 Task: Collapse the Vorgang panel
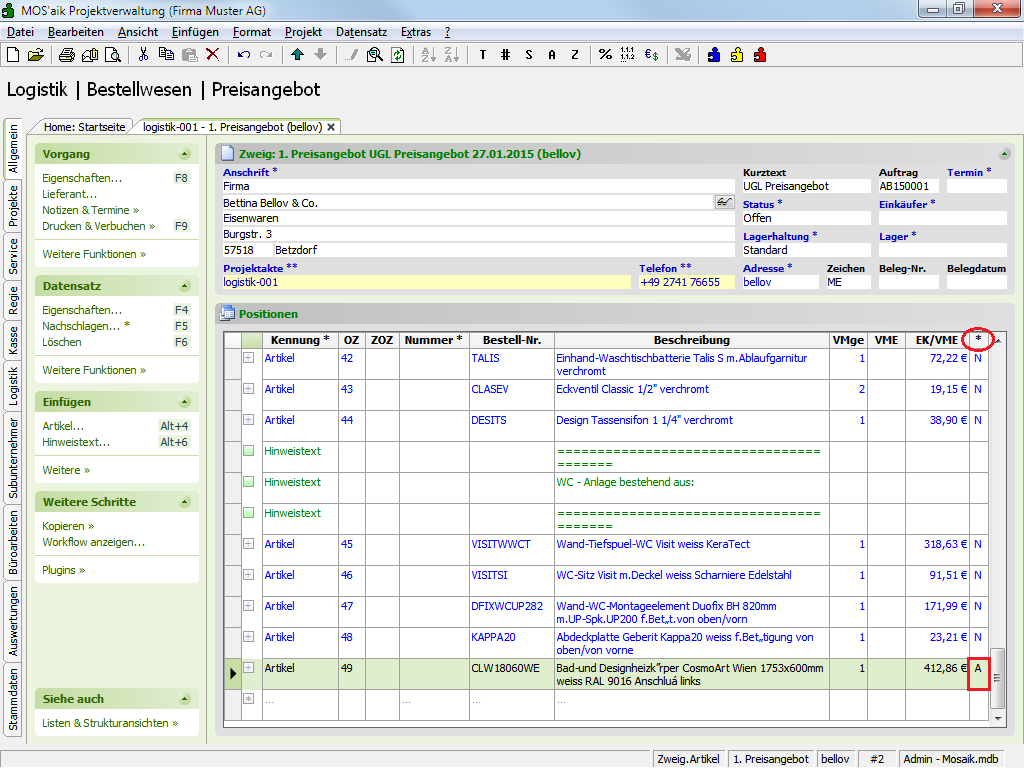point(185,154)
